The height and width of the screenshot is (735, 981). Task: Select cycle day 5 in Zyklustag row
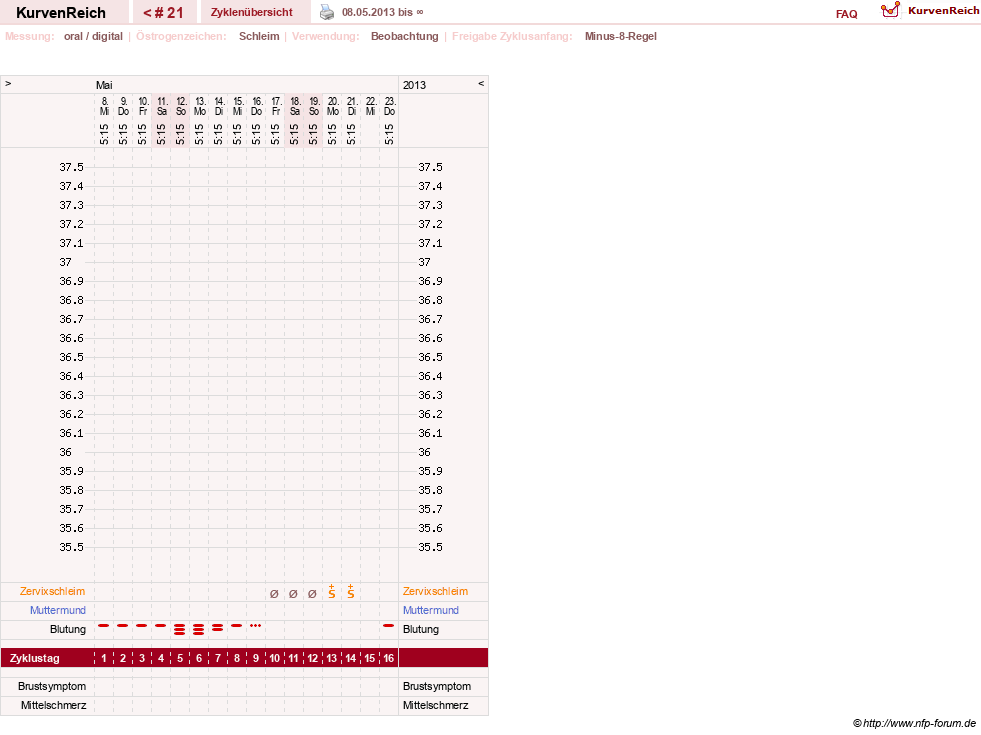[180, 658]
